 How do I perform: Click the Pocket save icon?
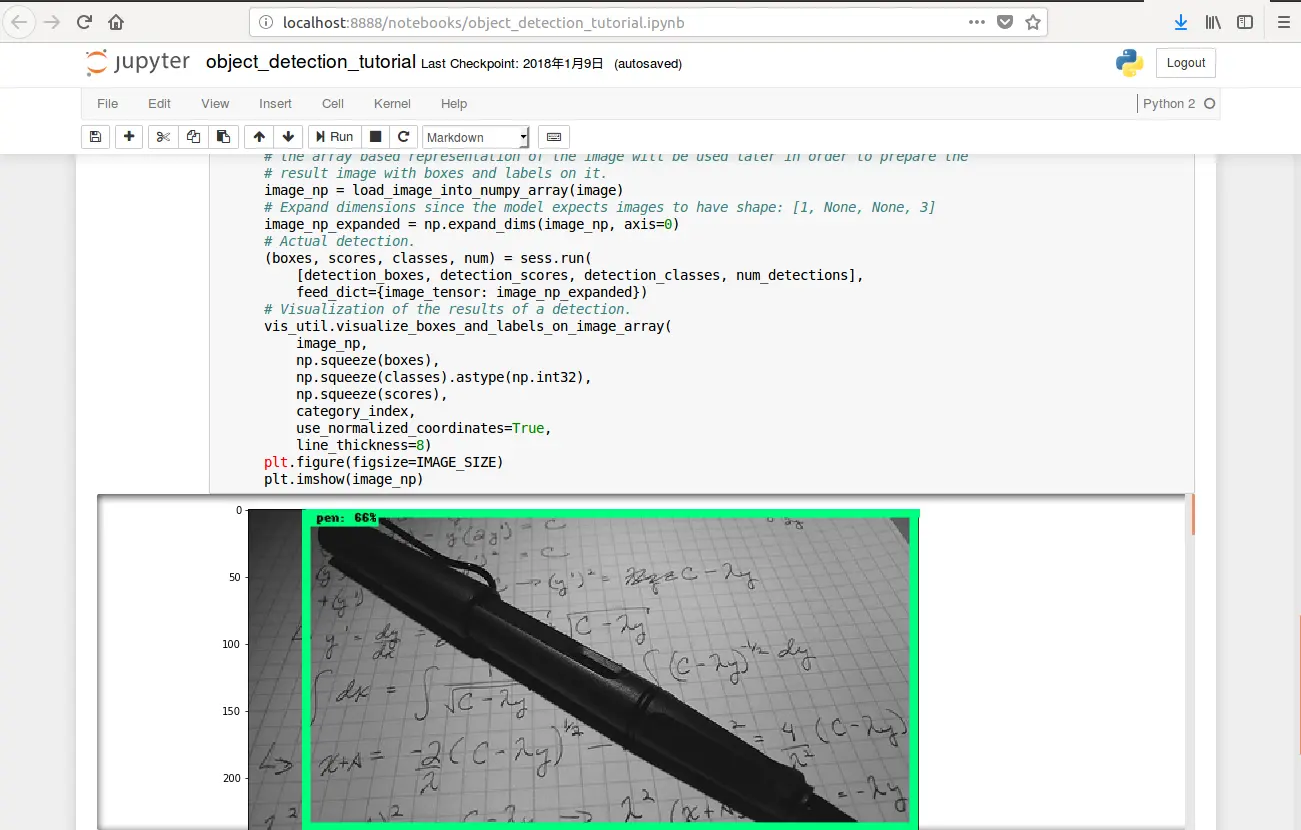click(x=1005, y=22)
